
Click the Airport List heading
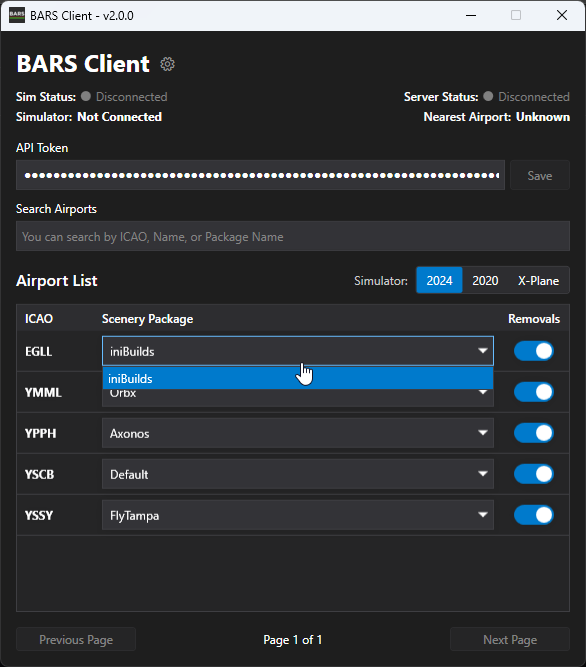tap(57, 281)
